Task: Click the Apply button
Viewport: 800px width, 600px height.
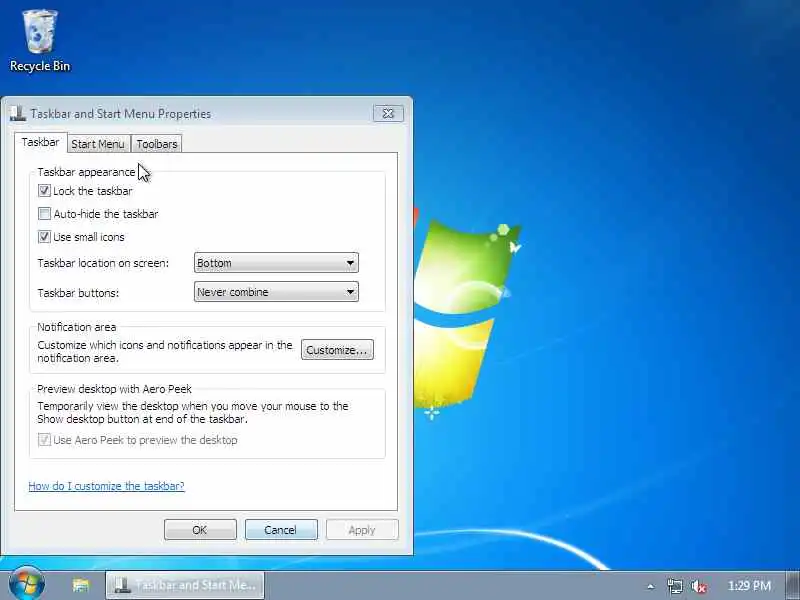Action: (x=362, y=530)
